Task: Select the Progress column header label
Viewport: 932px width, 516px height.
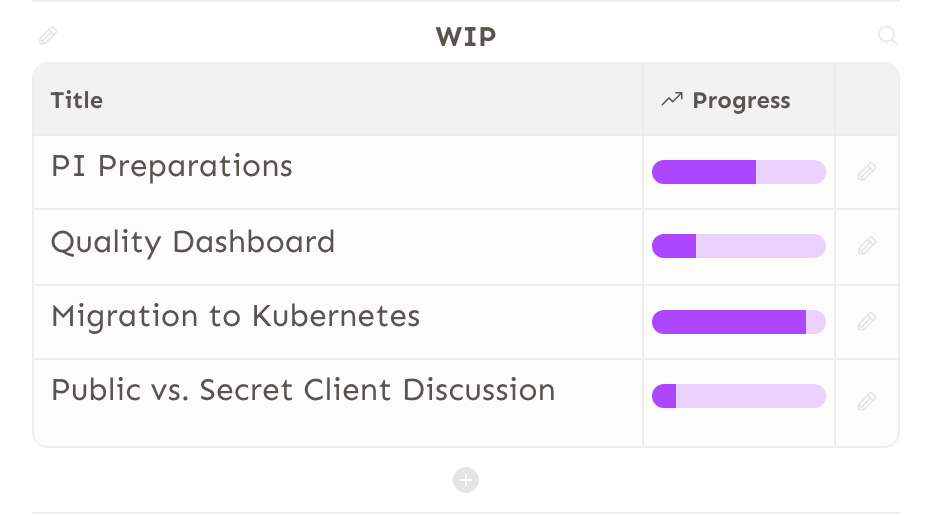Action: click(x=741, y=100)
